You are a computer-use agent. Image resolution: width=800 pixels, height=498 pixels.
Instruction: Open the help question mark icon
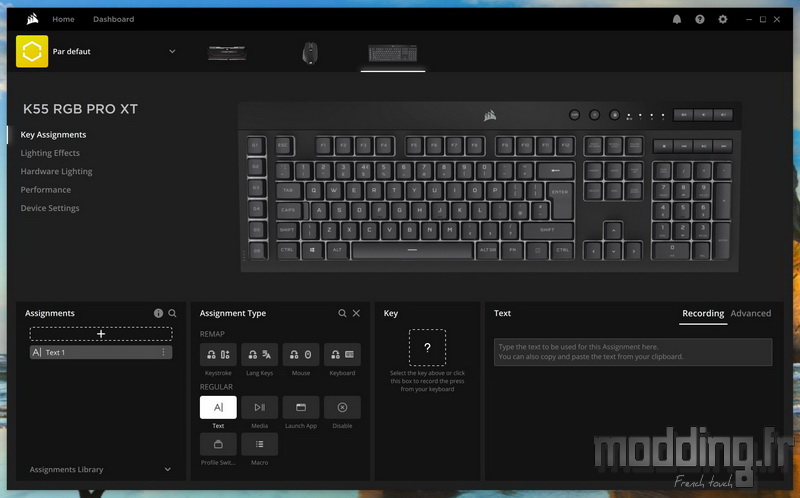(x=699, y=19)
